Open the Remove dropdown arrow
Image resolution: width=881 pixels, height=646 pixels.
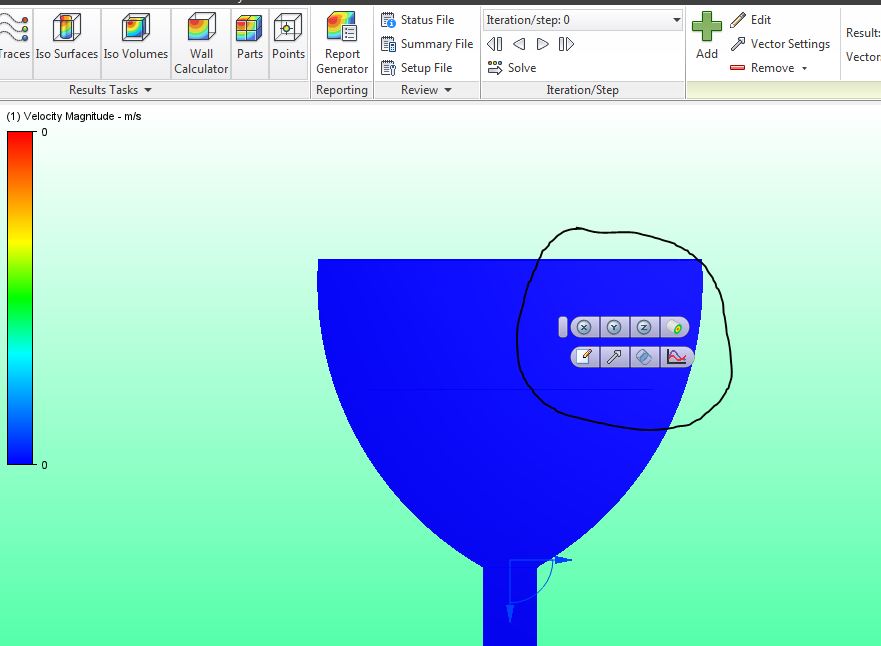click(x=805, y=69)
